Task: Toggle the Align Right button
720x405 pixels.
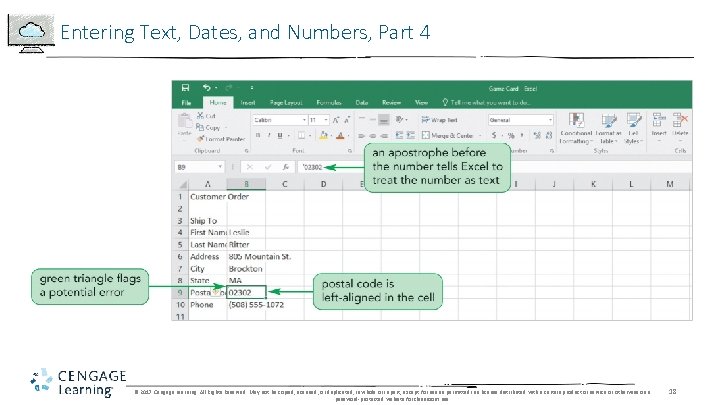Action: click(384, 135)
